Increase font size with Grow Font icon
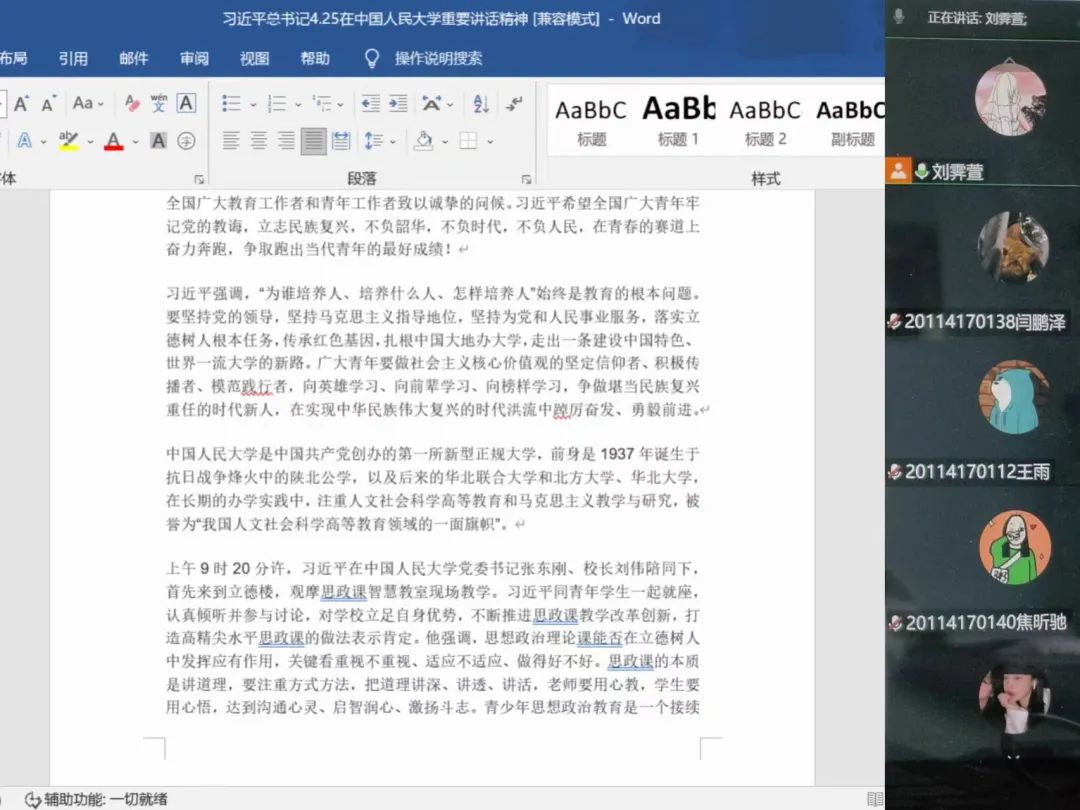This screenshot has height=810, width=1080. point(21,103)
